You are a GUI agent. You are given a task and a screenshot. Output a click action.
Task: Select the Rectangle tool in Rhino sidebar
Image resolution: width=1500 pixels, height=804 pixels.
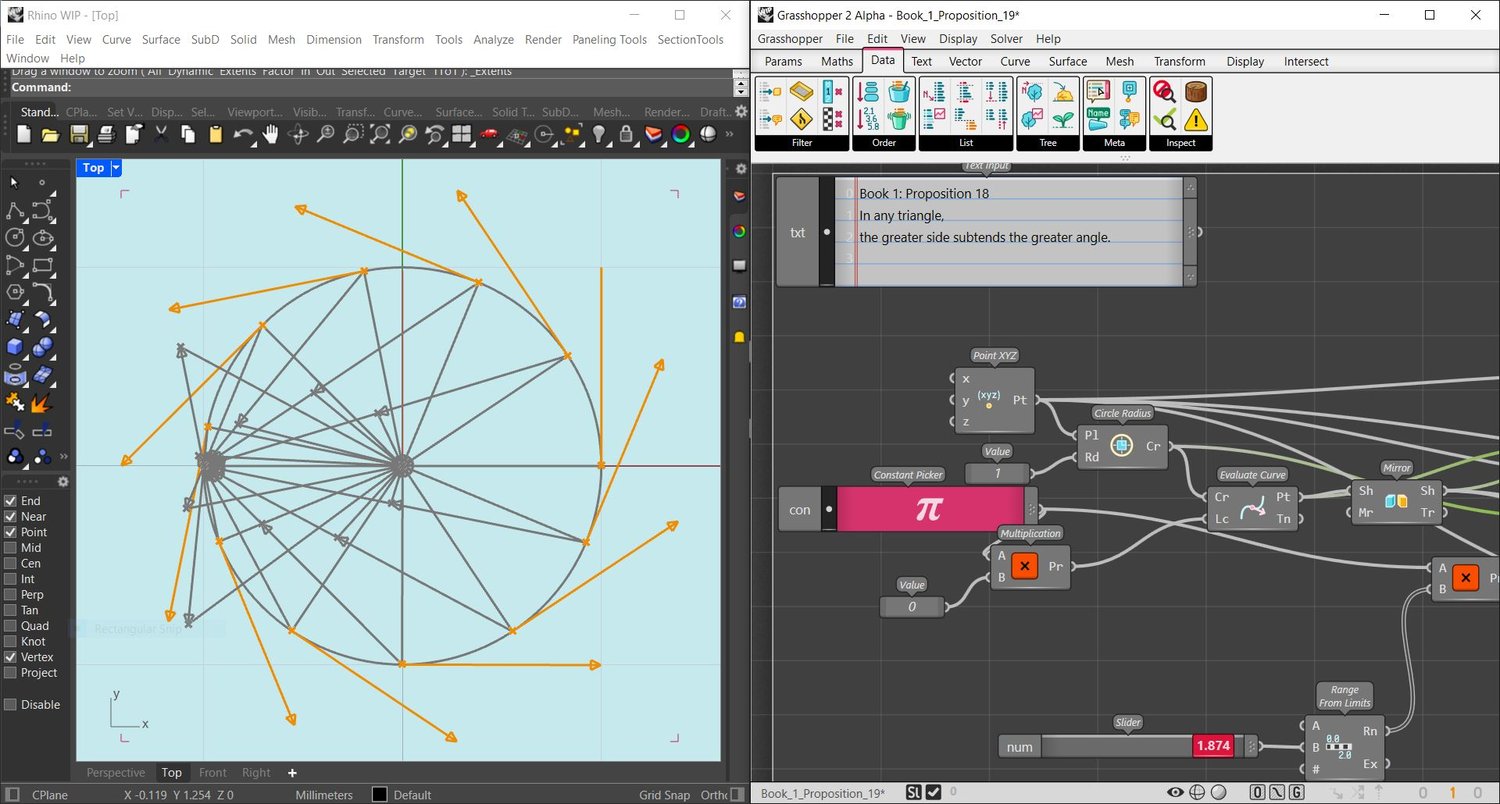(x=42, y=265)
